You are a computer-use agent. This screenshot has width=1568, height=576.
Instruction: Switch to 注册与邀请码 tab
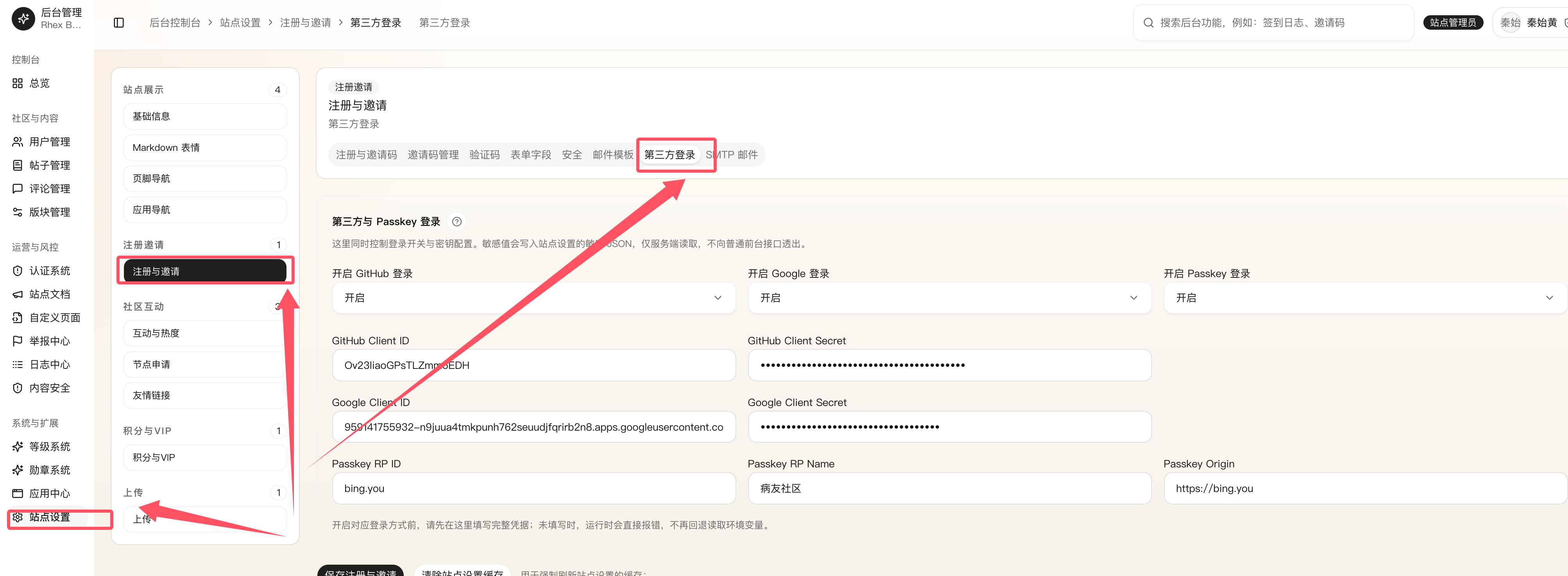pyautogui.click(x=367, y=155)
